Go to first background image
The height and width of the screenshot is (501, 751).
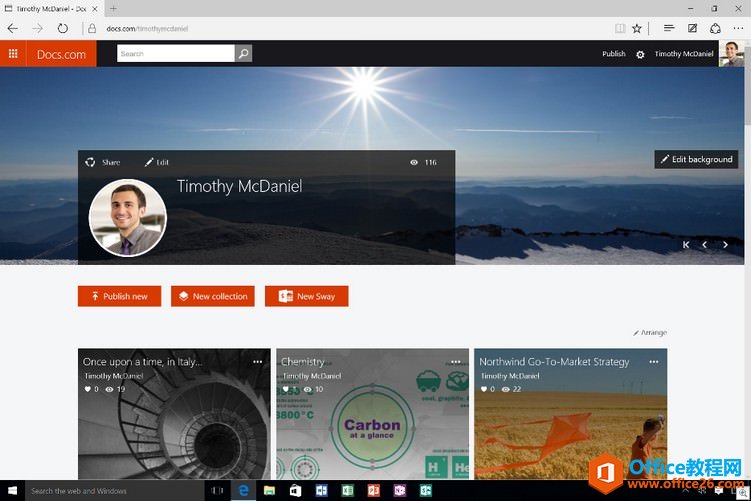click(x=686, y=245)
